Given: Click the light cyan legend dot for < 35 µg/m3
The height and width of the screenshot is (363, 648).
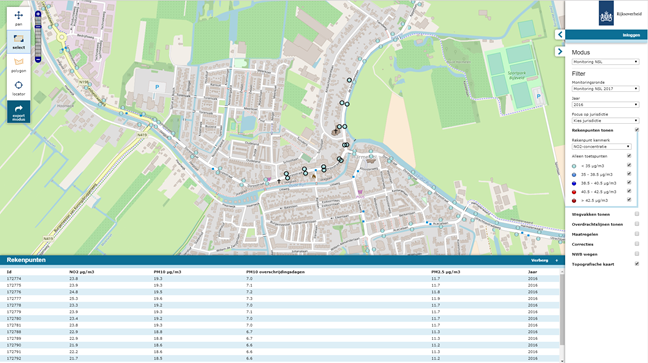Looking at the screenshot, I should pyautogui.click(x=574, y=166).
